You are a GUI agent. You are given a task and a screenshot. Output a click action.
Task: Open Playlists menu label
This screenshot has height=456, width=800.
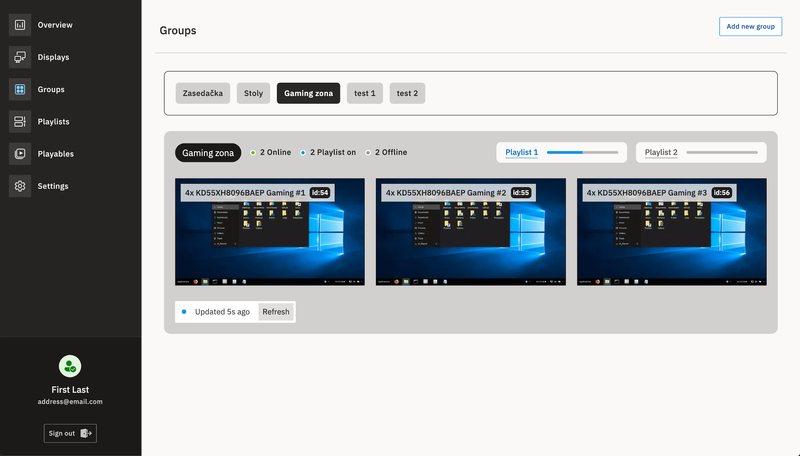54,121
